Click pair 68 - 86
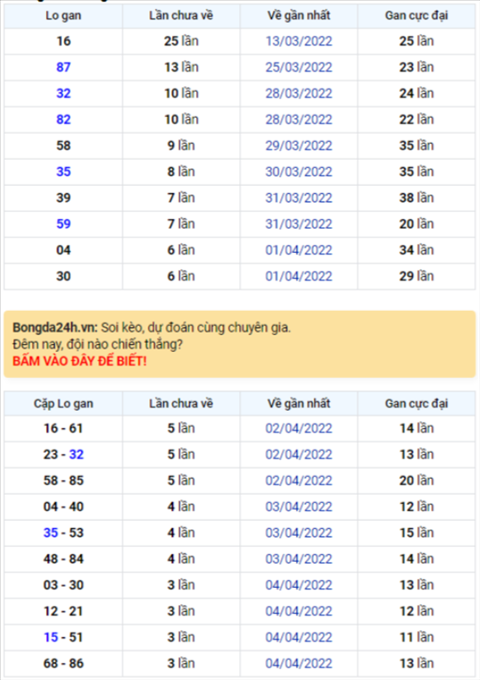 (63, 664)
